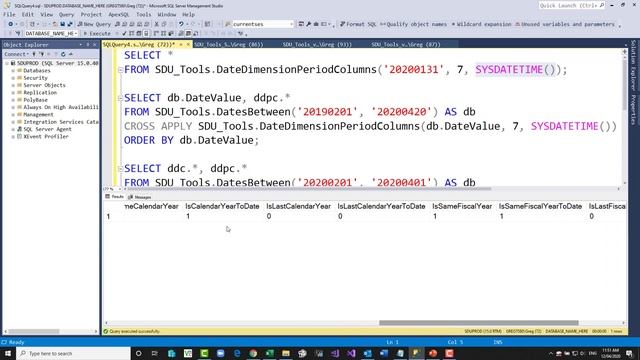Click Unused variables and parameters button
Viewport: 640px width, 360px height.
565,24
